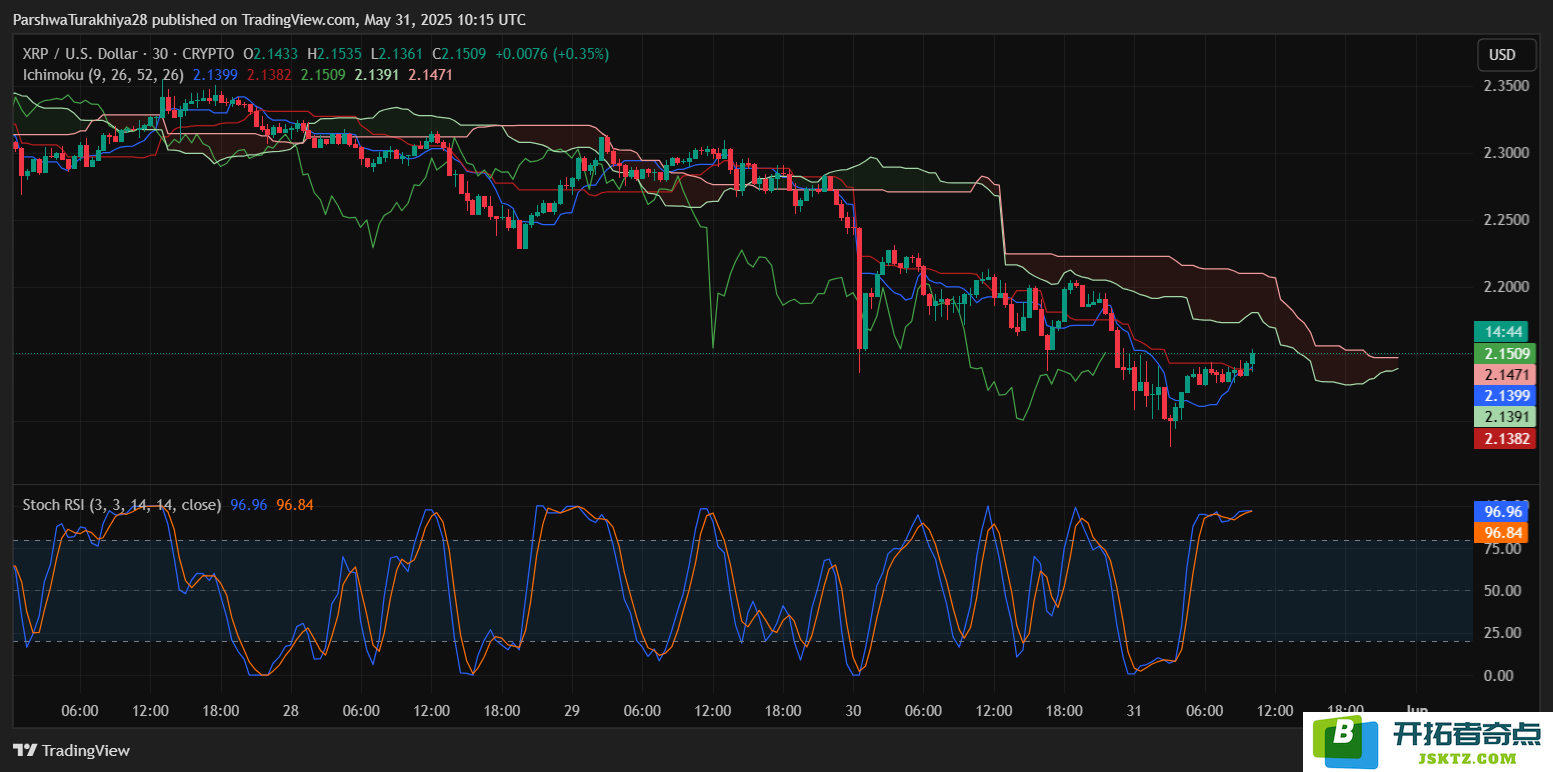Click the date label 31 on time axis
The image size is (1553, 772).
pyautogui.click(x=1134, y=711)
